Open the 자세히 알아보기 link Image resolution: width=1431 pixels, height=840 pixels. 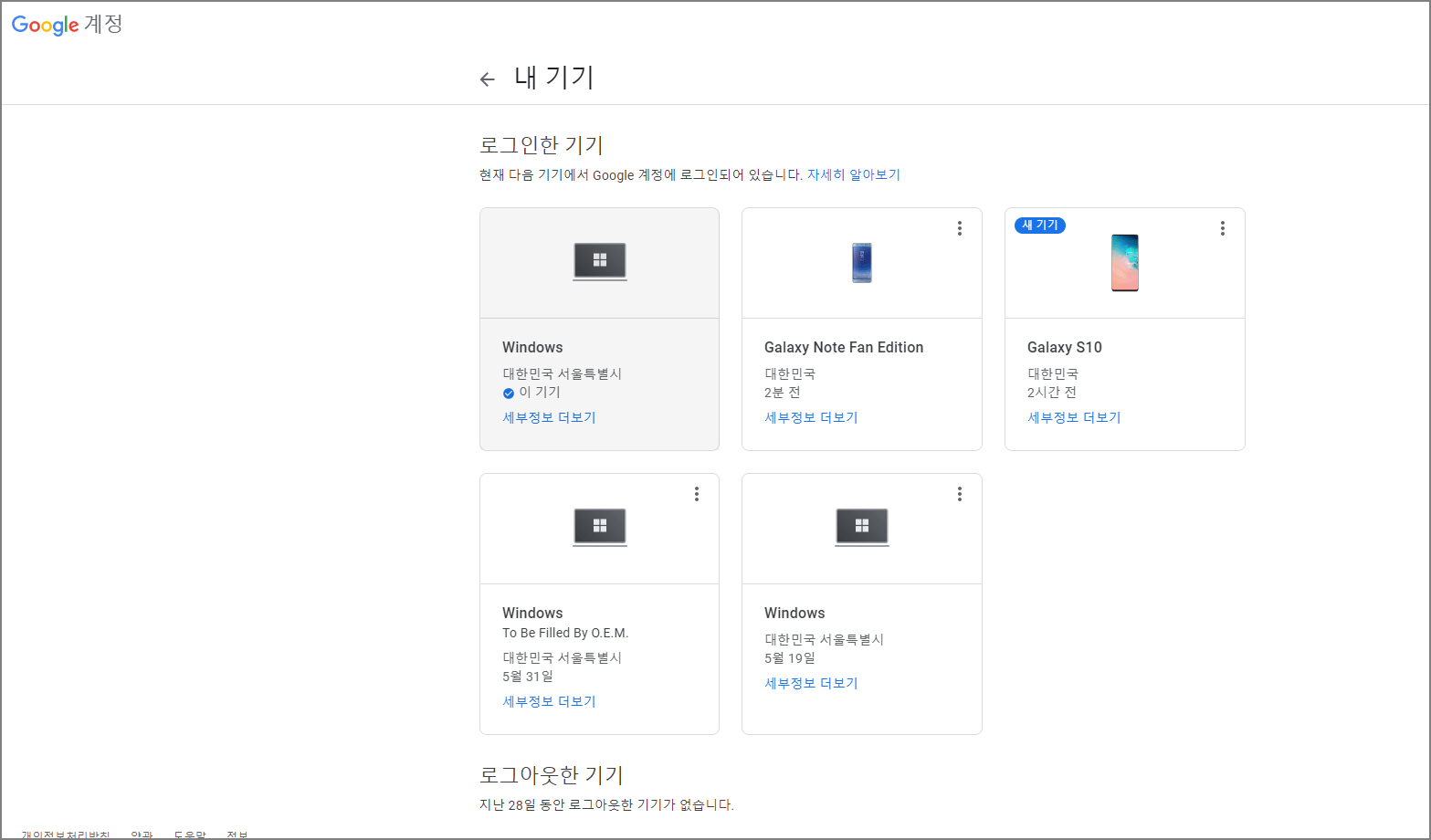pos(854,174)
